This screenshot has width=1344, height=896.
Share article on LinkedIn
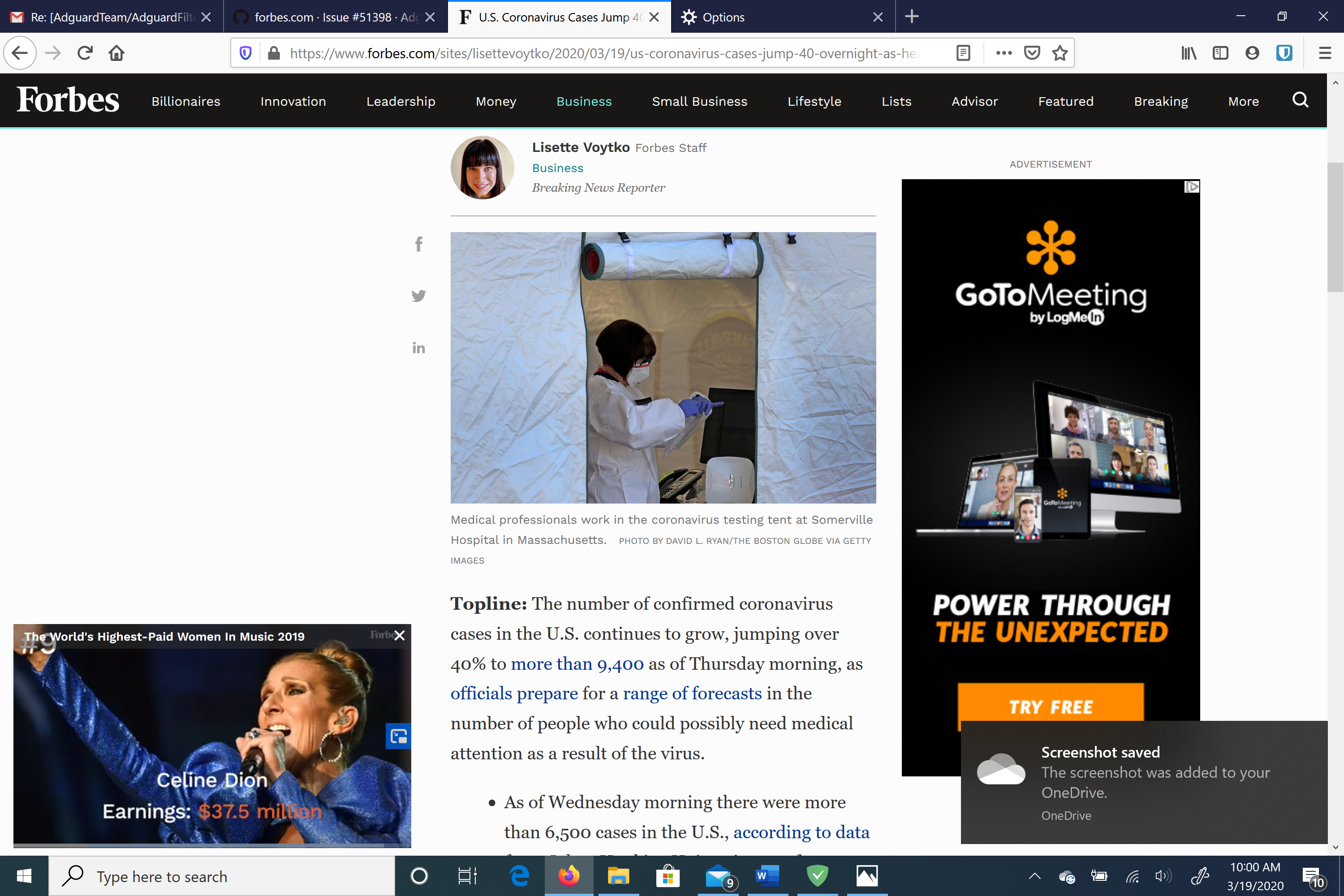pos(419,348)
